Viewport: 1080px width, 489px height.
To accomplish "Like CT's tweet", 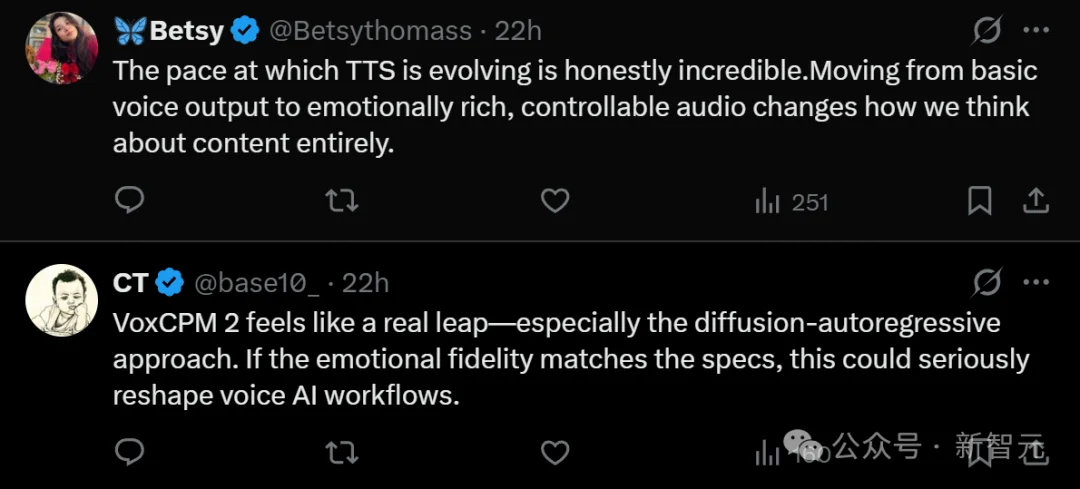I will pyautogui.click(x=555, y=453).
